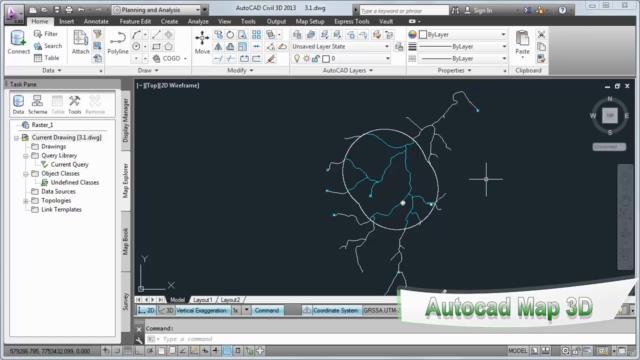Screen dimensions: 640x360
Task: Click the ViewCube TOP face
Action: (x=610, y=116)
